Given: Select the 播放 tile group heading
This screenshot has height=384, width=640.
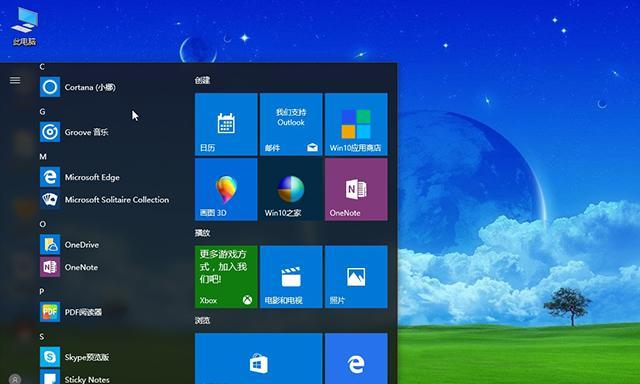Looking at the screenshot, I should coord(202,233).
